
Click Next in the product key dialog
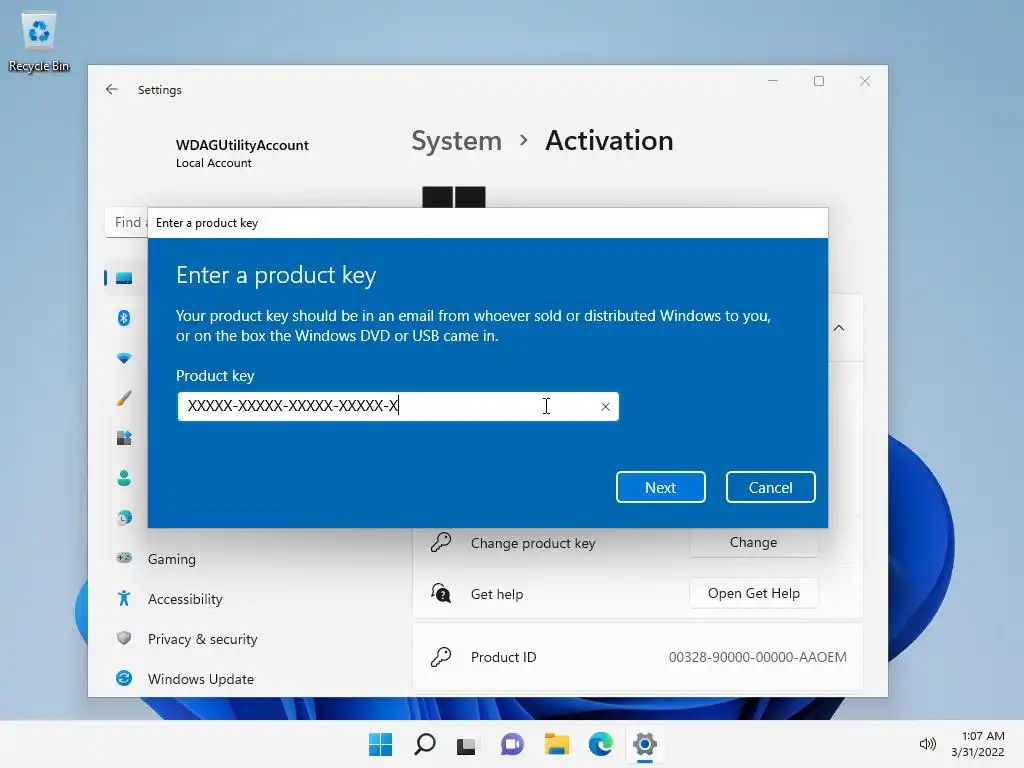(660, 487)
